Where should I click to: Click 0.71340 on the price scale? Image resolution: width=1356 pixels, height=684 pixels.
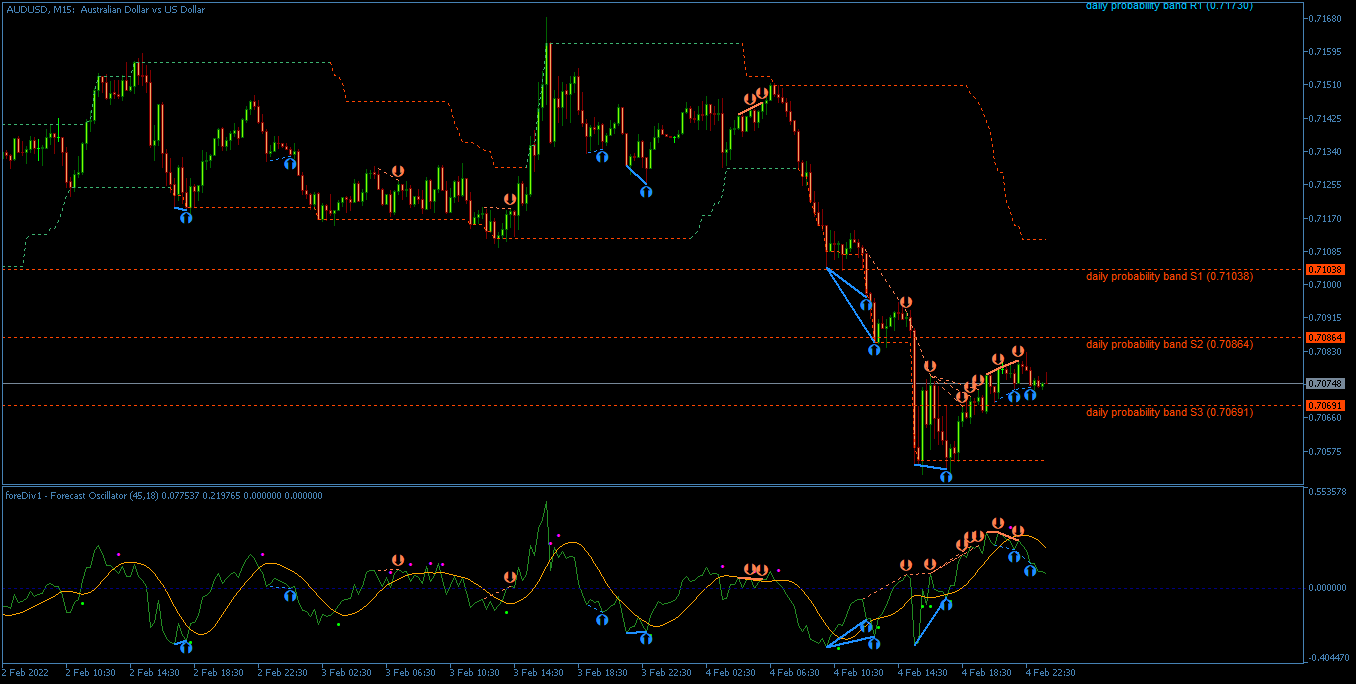(1326, 152)
